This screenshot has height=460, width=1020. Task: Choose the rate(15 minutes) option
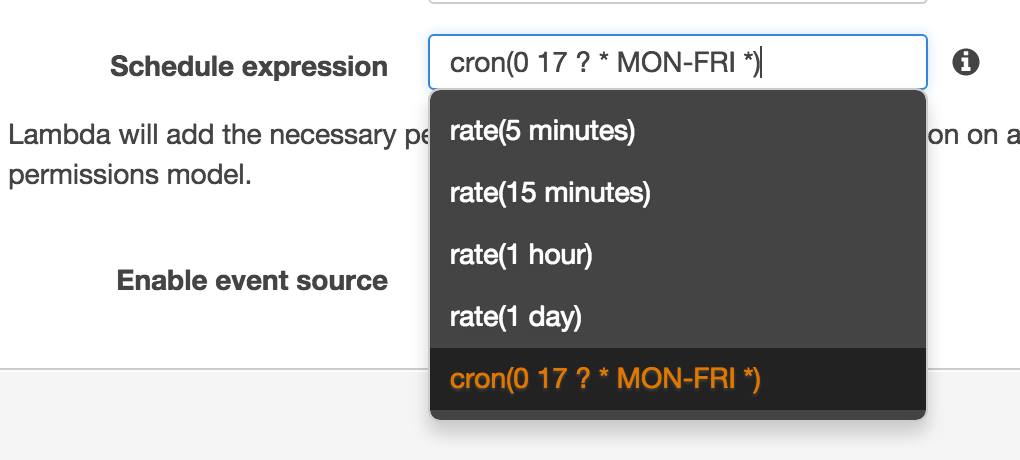(x=678, y=193)
